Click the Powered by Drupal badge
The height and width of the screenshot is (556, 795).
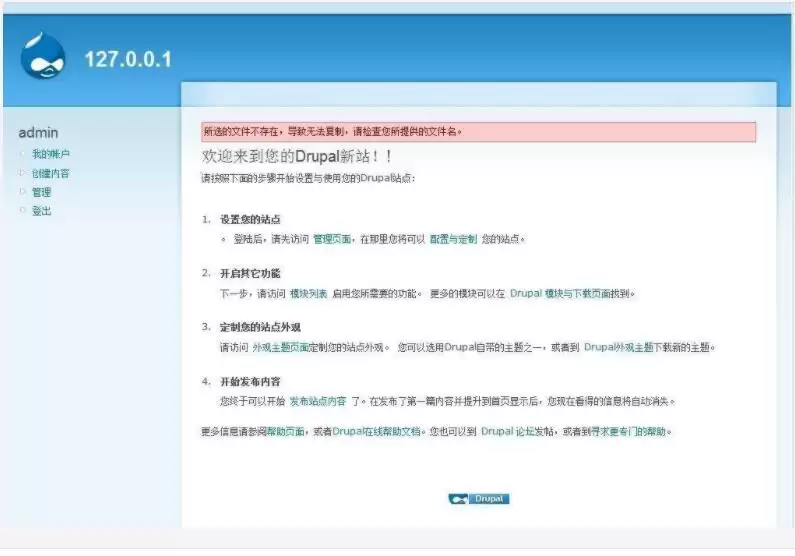pyautogui.click(x=479, y=499)
